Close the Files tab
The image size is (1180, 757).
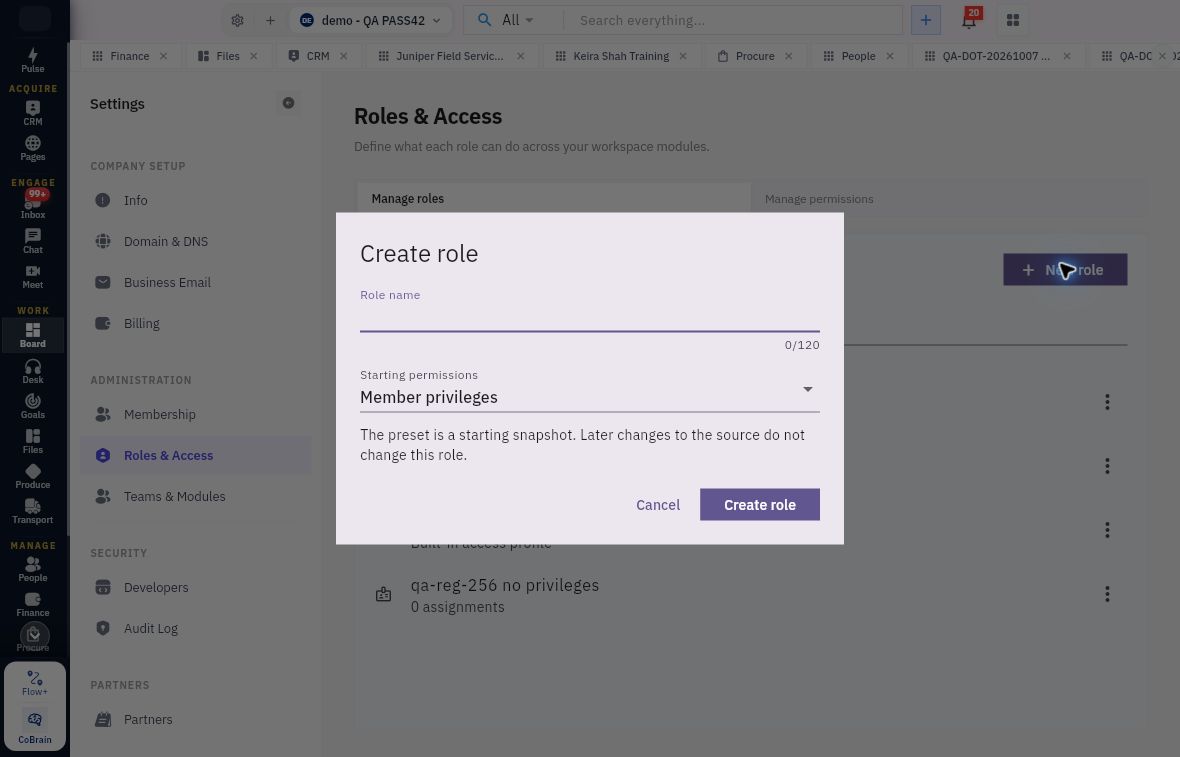(254, 56)
